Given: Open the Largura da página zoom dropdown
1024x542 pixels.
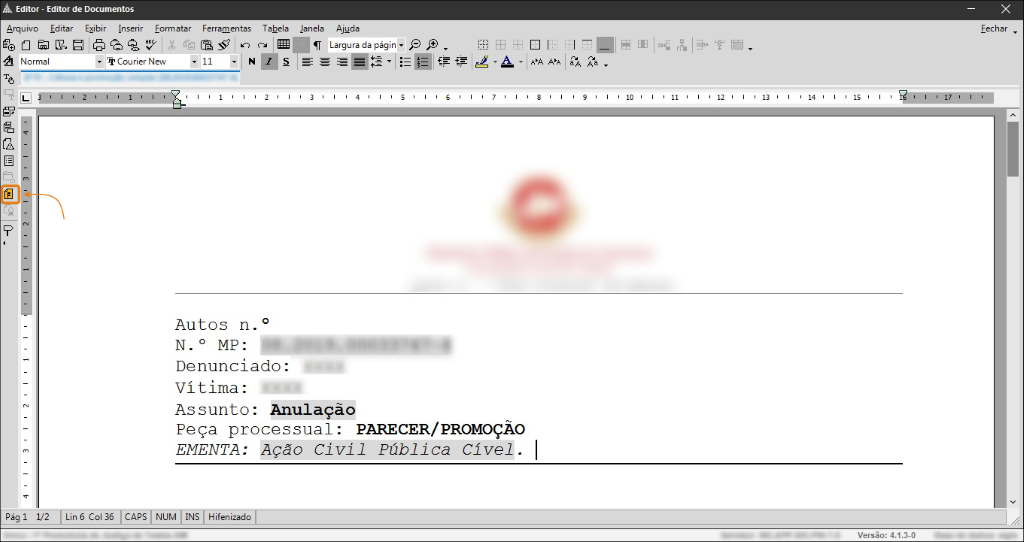Looking at the screenshot, I should pyautogui.click(x=401, y=45).
